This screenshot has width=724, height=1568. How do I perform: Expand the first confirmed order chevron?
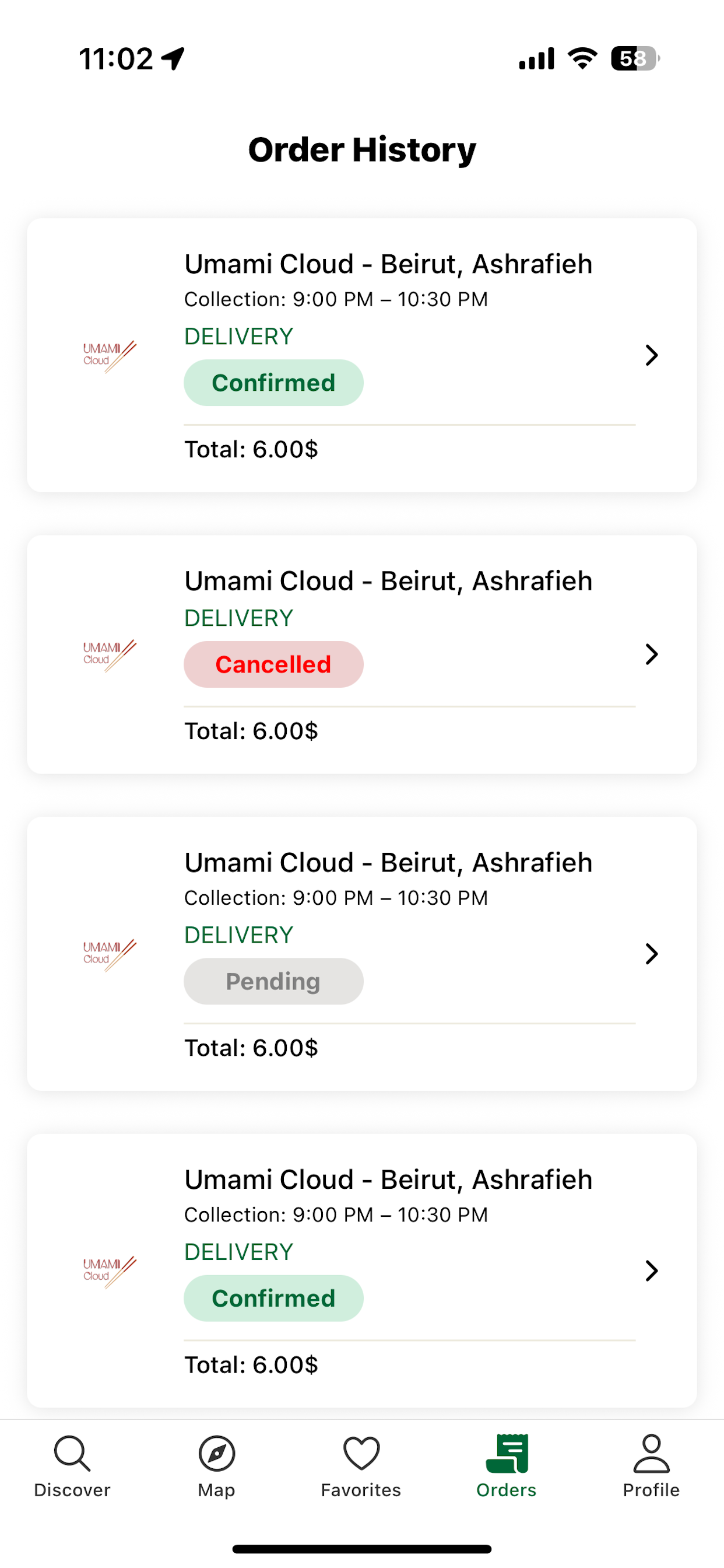651,355
